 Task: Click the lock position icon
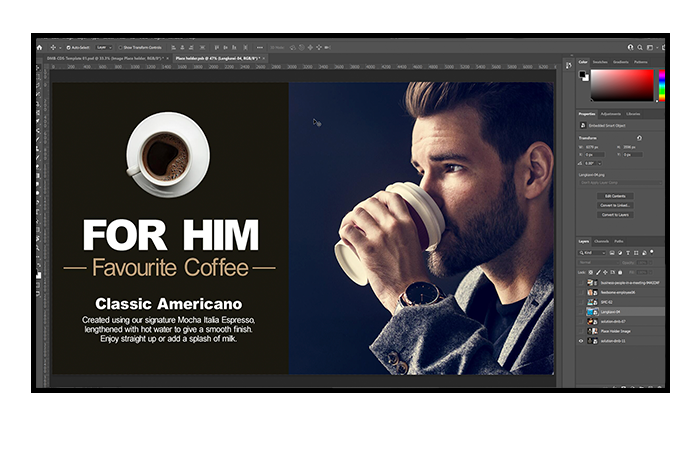605,272
